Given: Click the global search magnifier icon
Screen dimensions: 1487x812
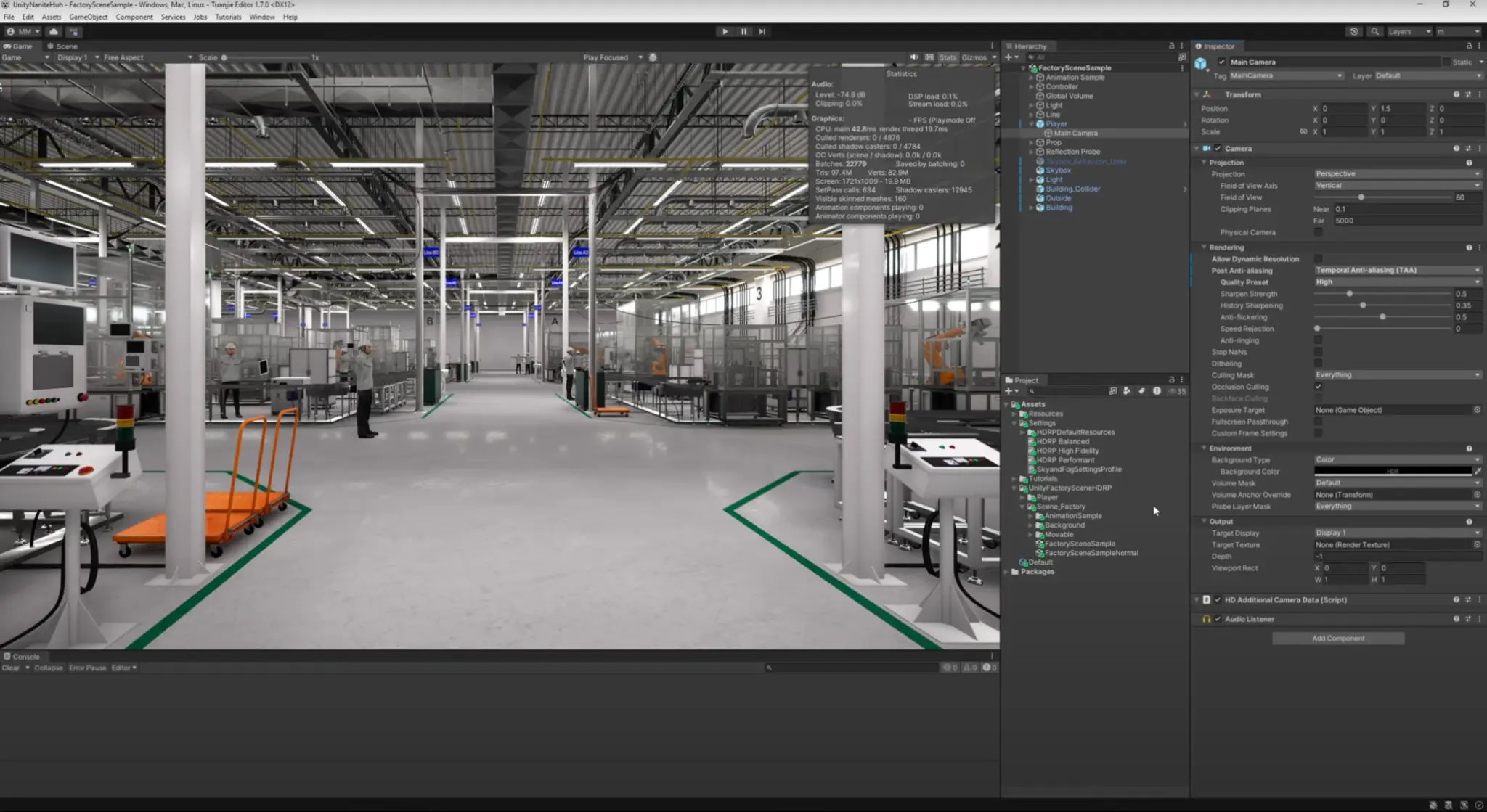Looking at the screenshot, I should pos(1374,31).
